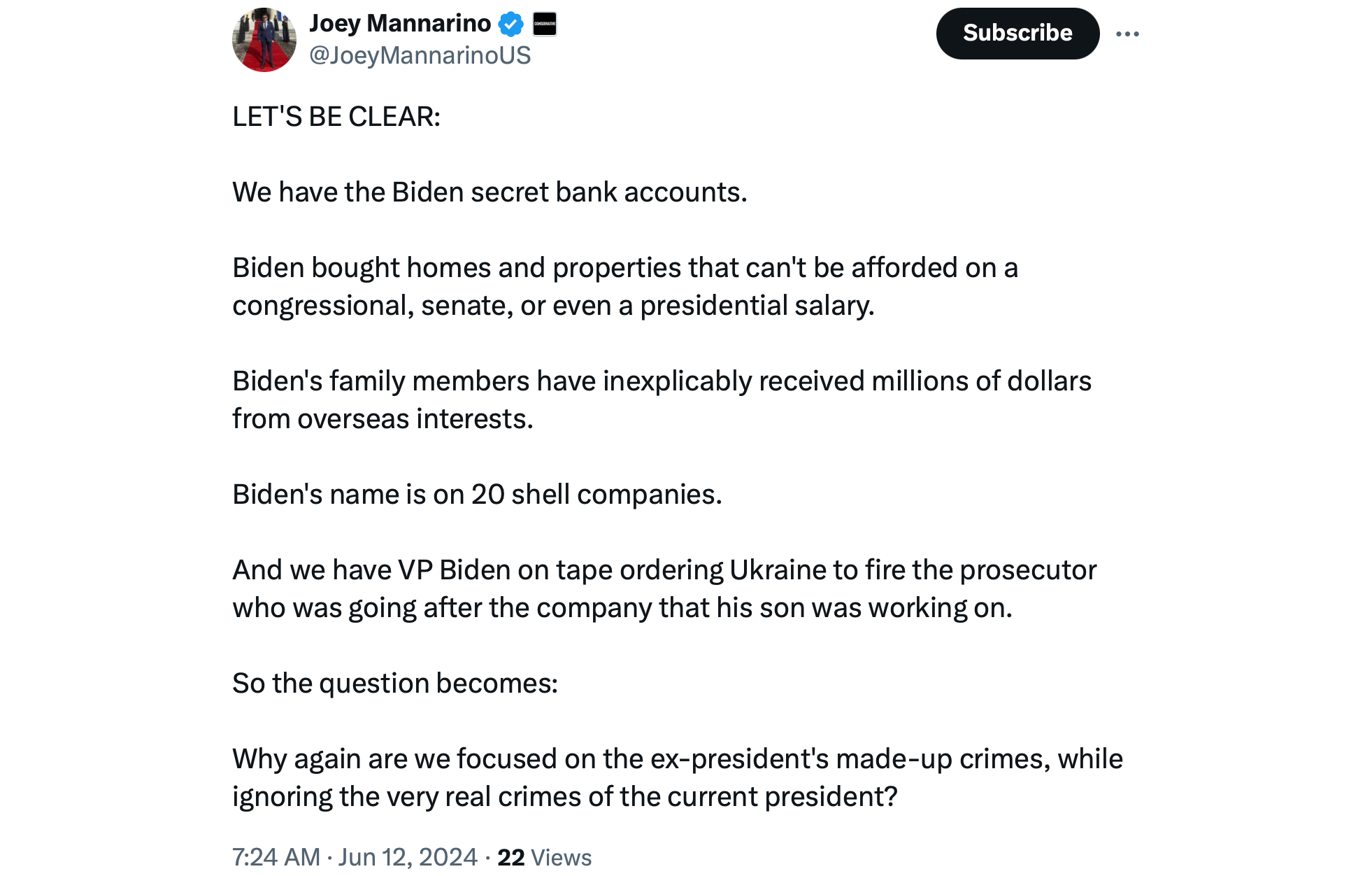Click the "LET'S BE CLEAR:" opening line
This screenshot has width=1372, height=876.
[336, 116]
